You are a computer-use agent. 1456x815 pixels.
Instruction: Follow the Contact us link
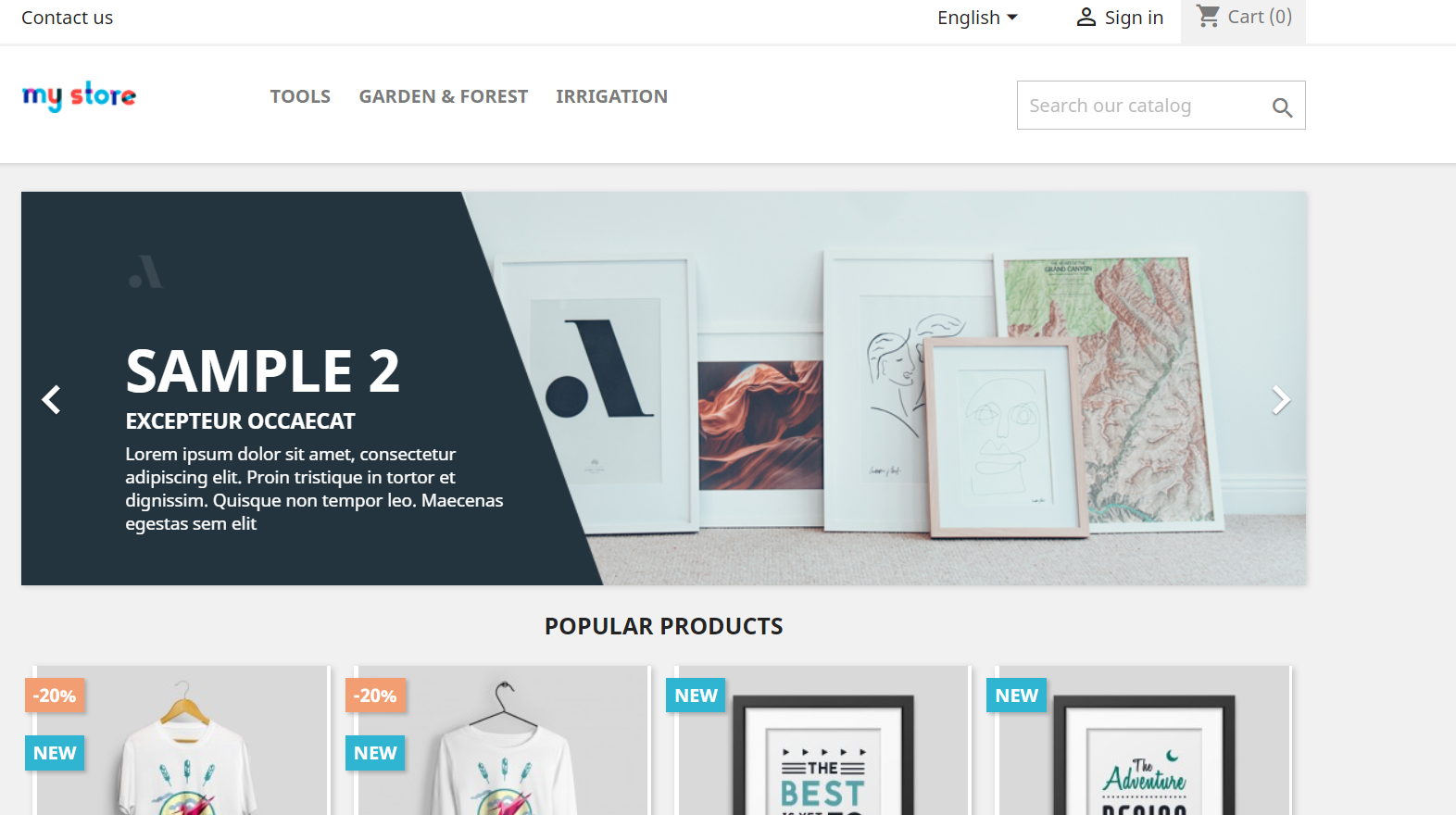tap(67, 18)
